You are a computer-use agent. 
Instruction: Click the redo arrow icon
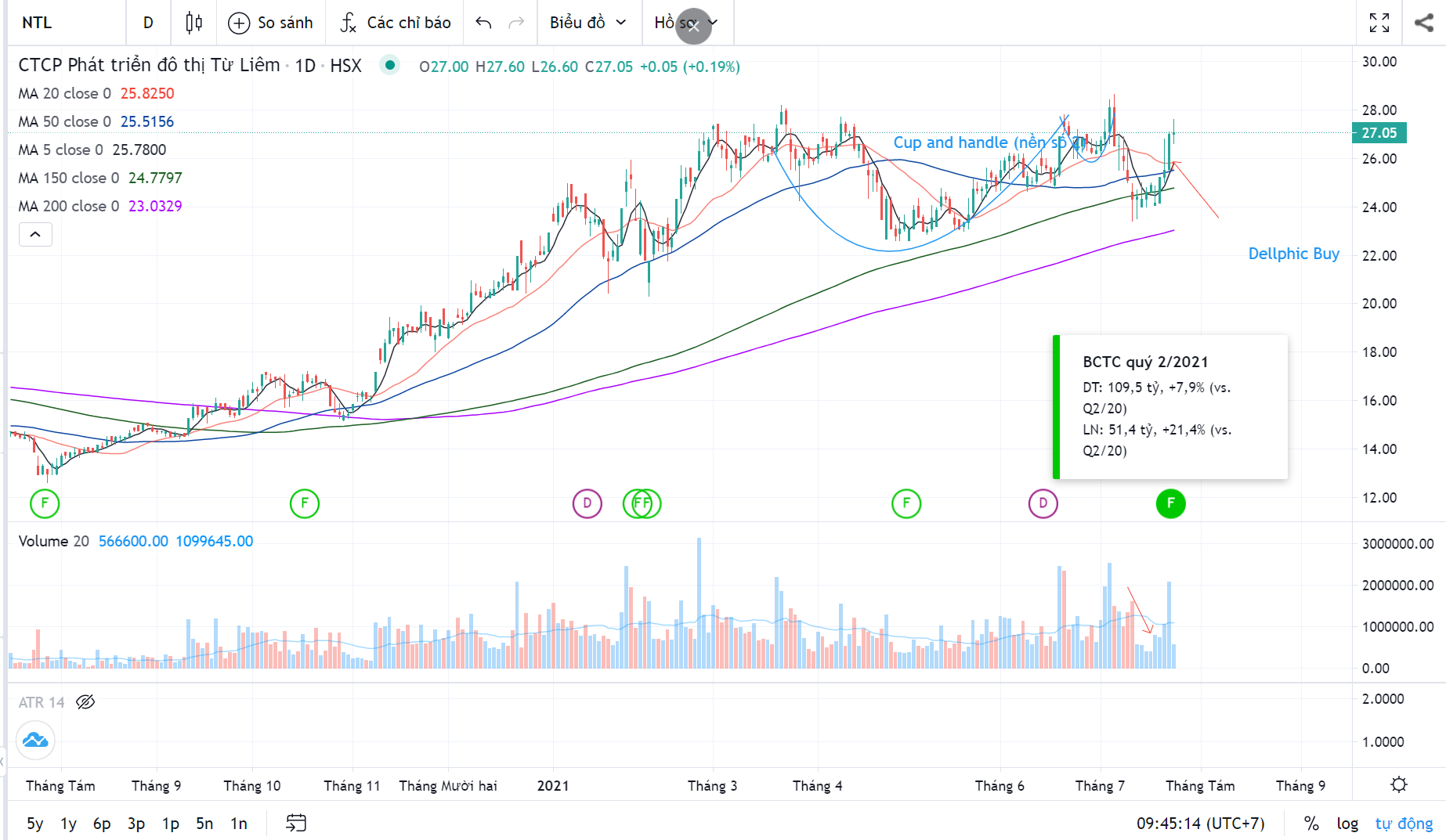(516, 23)
